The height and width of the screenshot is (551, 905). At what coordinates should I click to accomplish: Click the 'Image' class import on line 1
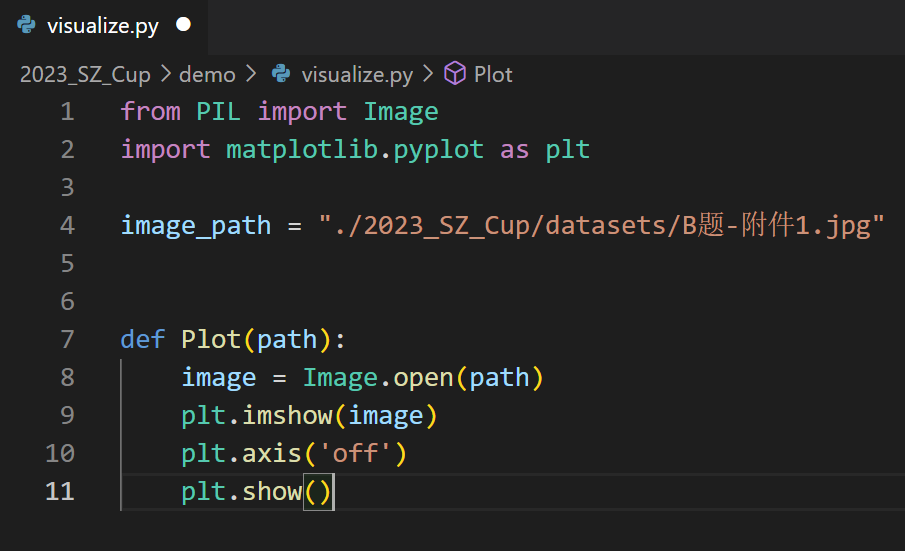click(401, 111)
